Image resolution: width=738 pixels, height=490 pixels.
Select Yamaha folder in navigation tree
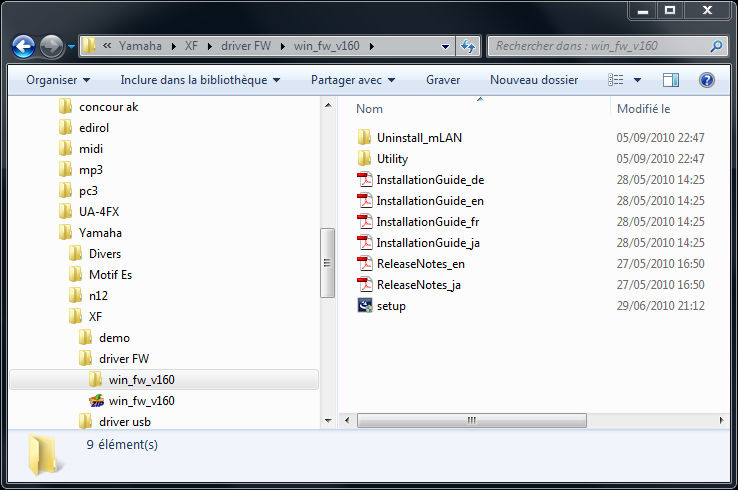pos(100,233)
